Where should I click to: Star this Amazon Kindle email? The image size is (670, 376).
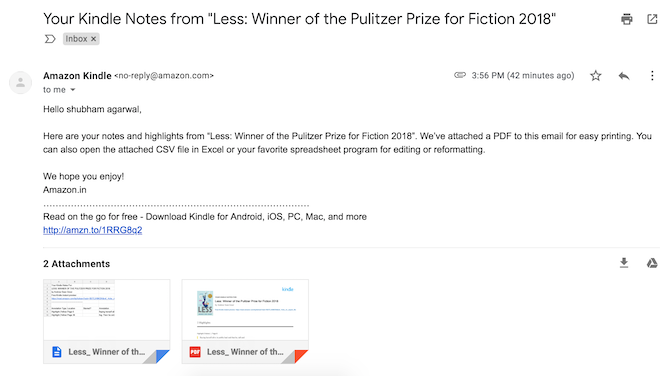coord(596,76)
